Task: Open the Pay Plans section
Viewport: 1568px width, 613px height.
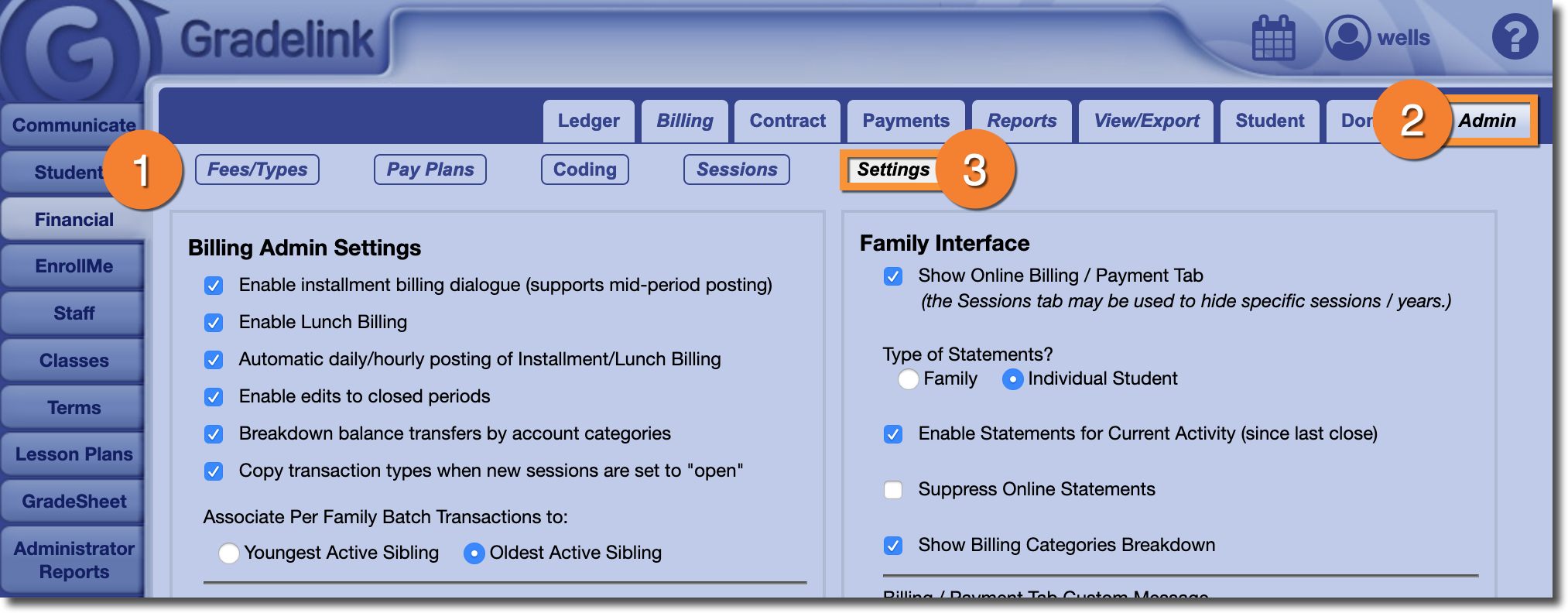Action: coord(430,170)
